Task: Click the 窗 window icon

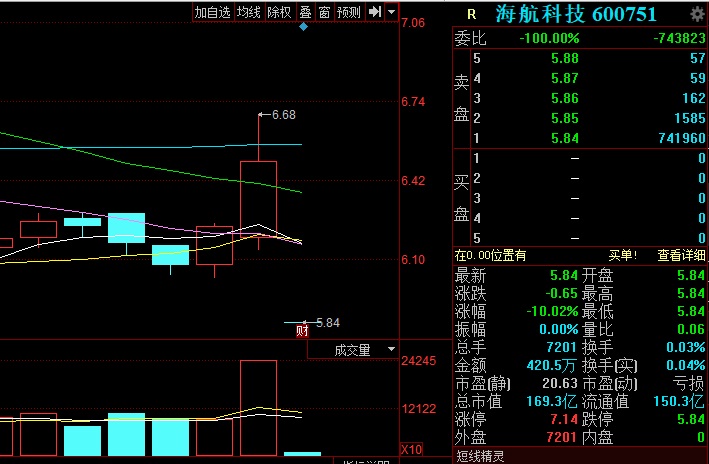Action: 324,12
